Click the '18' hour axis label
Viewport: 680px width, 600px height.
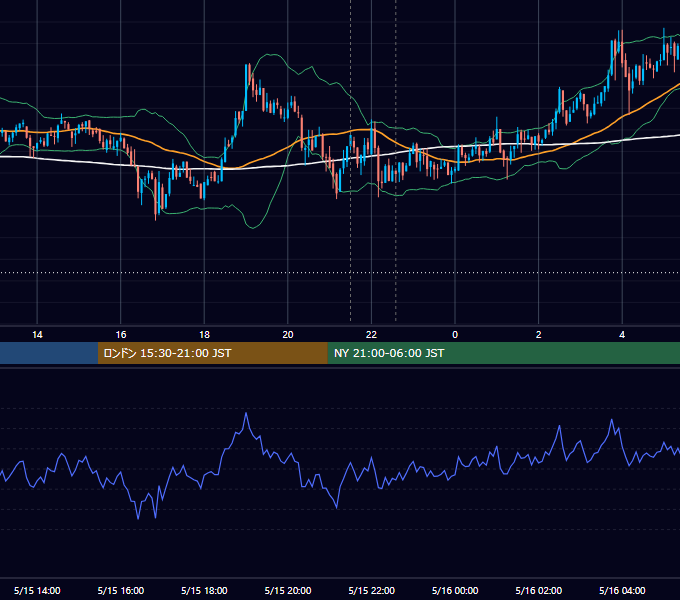click(x=204, y=335)
